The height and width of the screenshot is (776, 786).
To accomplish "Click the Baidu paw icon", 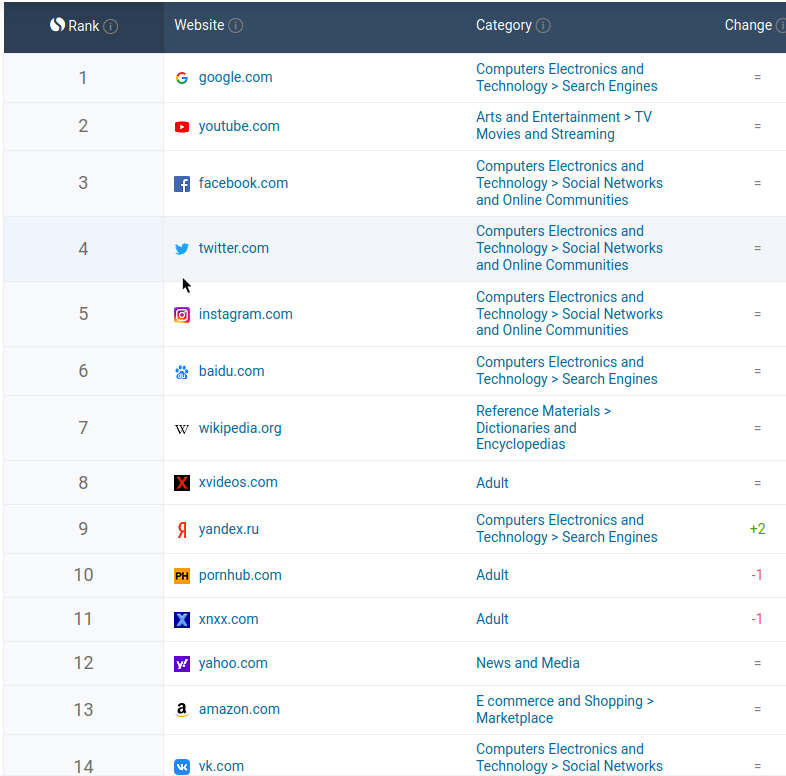I will coord(181,372).
